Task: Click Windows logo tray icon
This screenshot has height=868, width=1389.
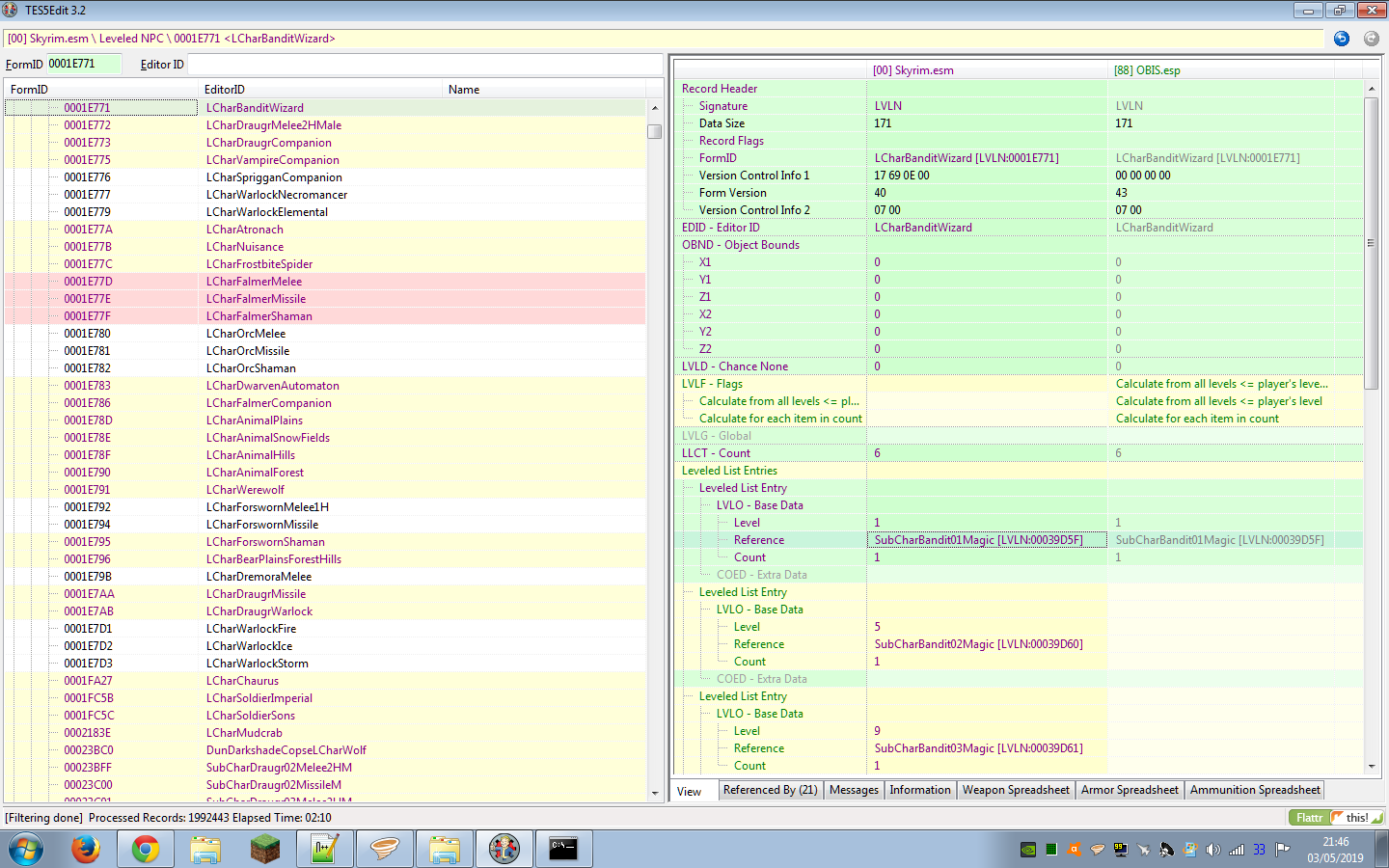Action: pos(1190,850)
